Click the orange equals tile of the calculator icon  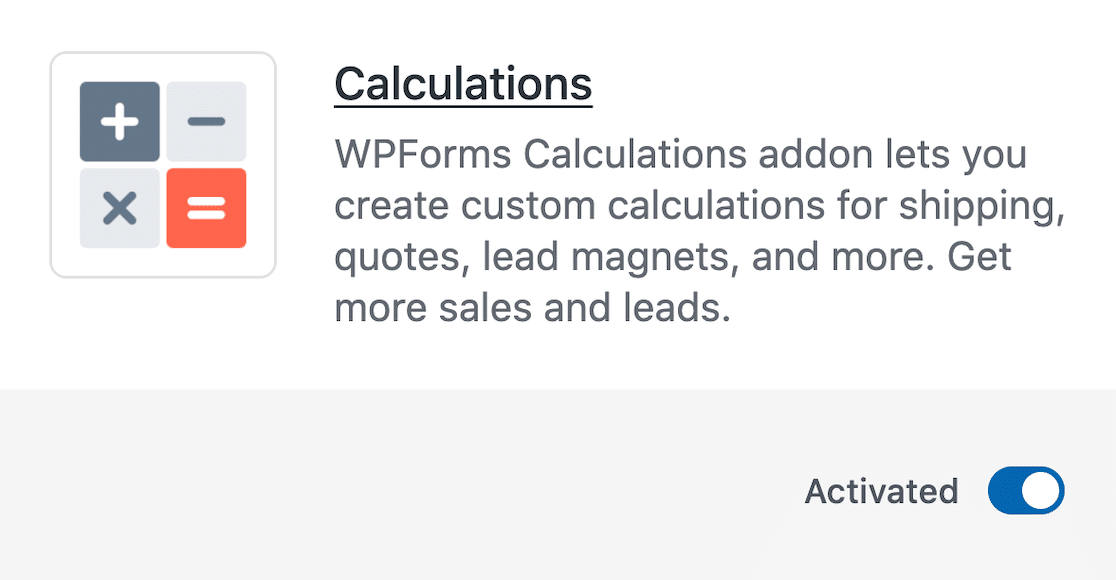(206, 207)
